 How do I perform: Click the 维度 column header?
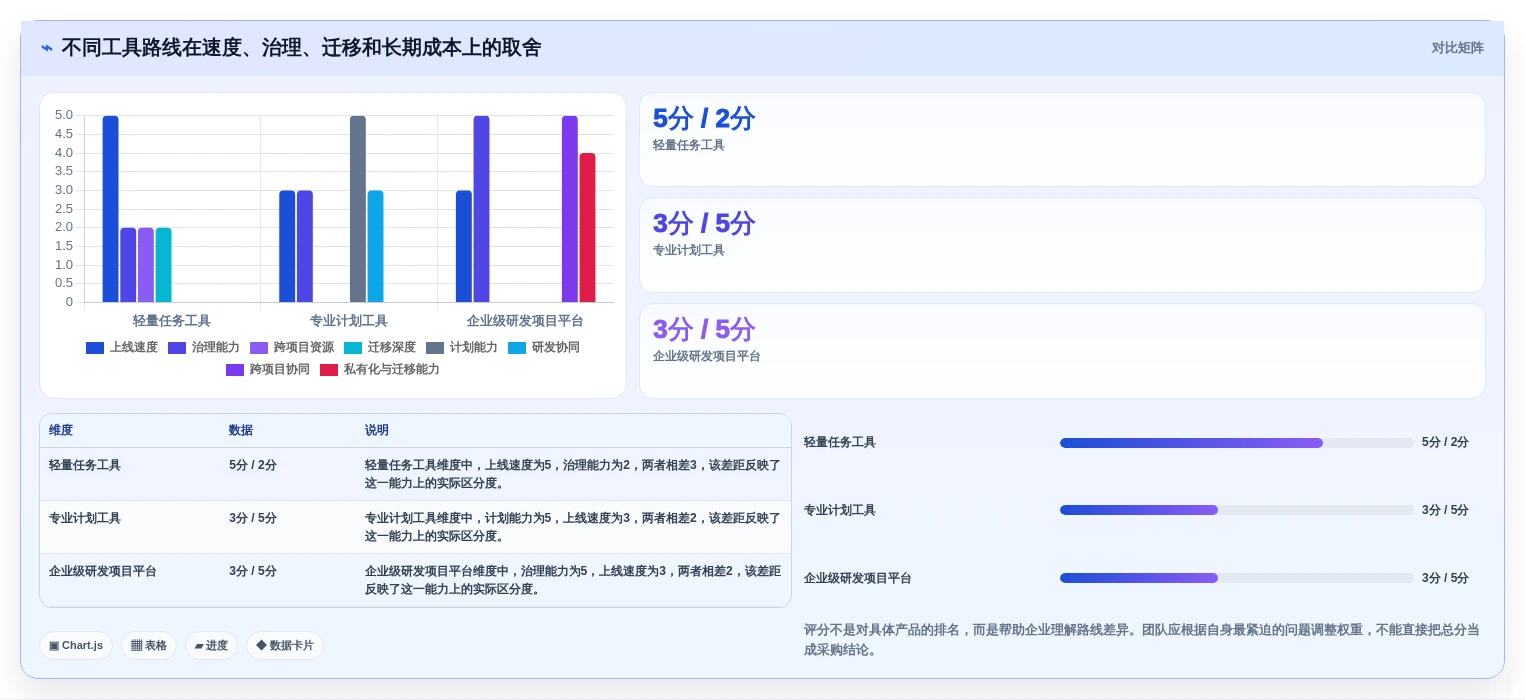(x=61, y=431)
